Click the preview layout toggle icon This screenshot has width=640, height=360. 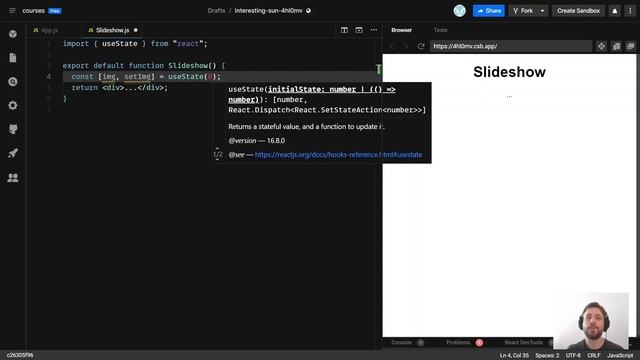coord(359,30)
